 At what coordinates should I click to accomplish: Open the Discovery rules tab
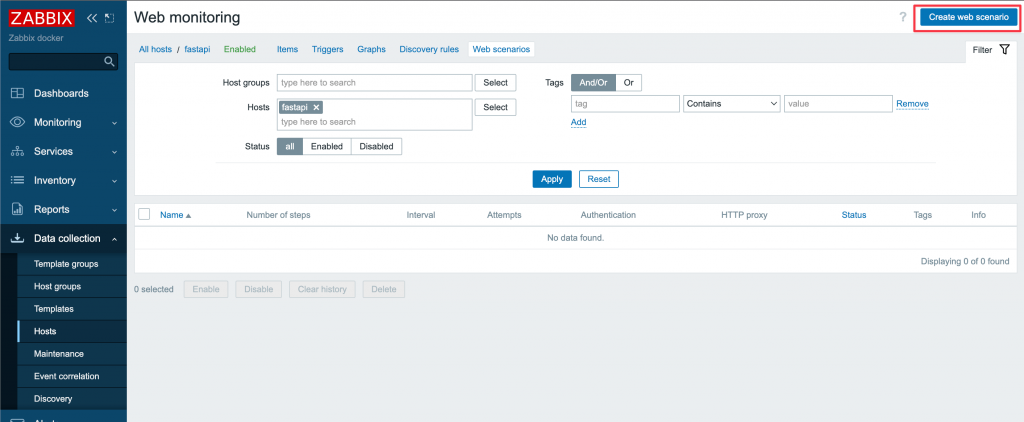pyautogui.click(x=429, y=49)
